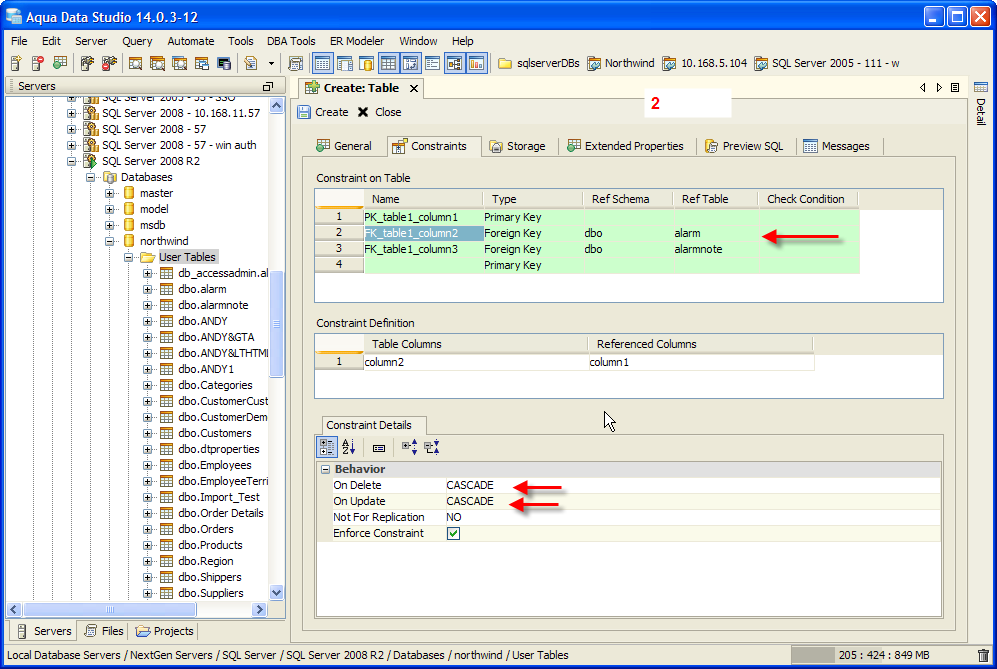Open SQL Server 2005 - 111 shortcut

coord(827,63)
